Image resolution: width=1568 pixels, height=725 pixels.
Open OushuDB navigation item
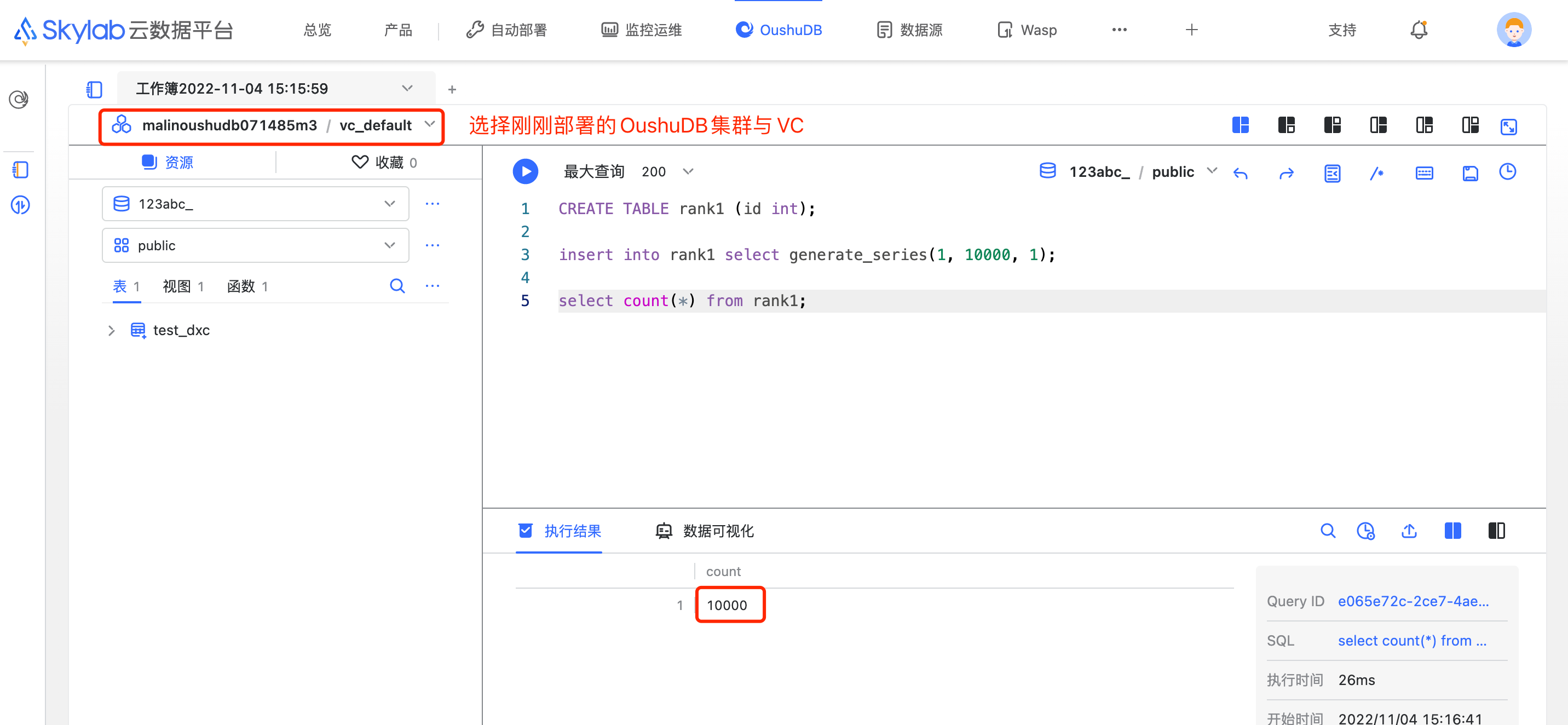779,30
